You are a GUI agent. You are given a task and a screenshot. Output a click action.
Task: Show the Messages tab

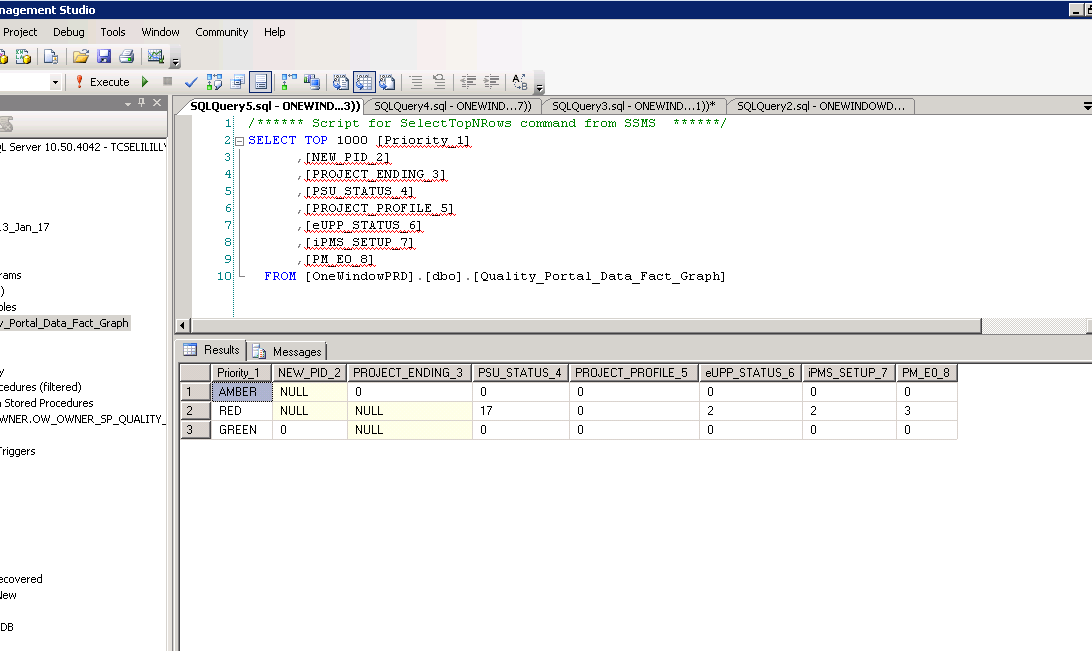[x=288, y=352]
